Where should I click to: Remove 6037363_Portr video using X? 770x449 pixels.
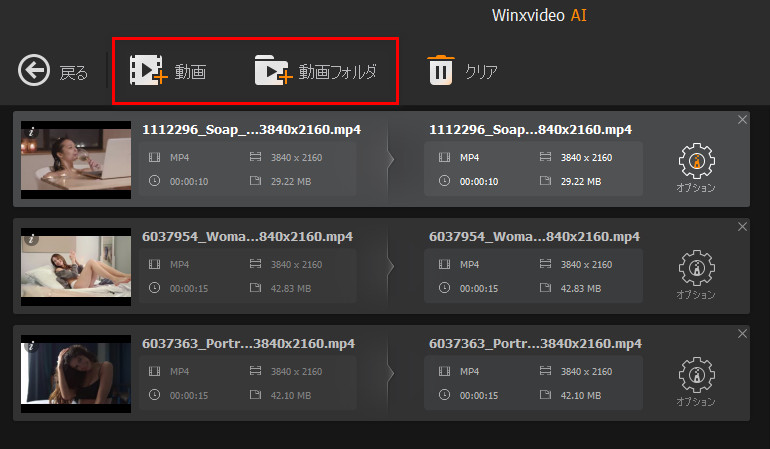pyautogui.click(x=742, y=334)
